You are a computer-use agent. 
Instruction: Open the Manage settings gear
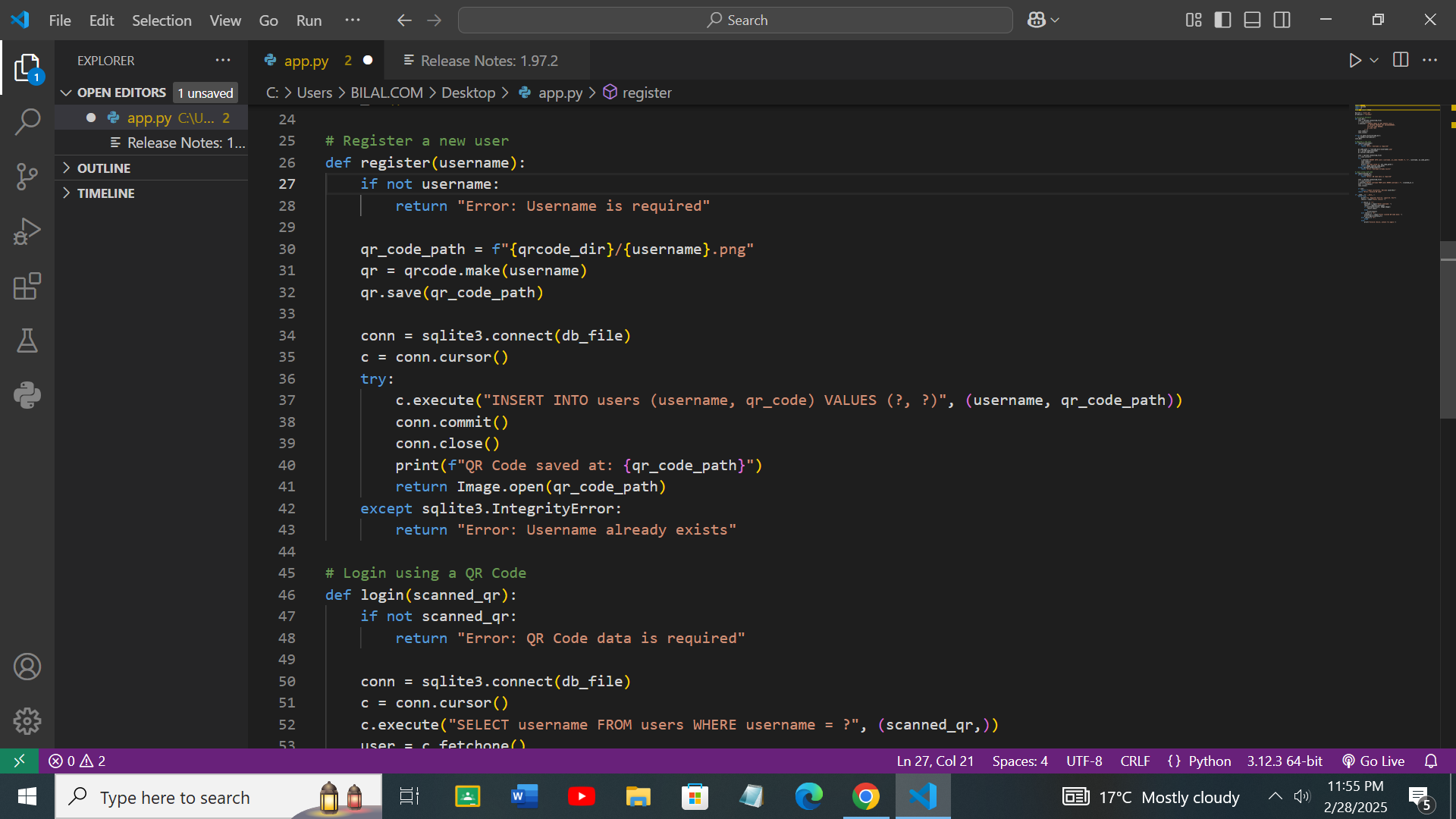(27, 721)
